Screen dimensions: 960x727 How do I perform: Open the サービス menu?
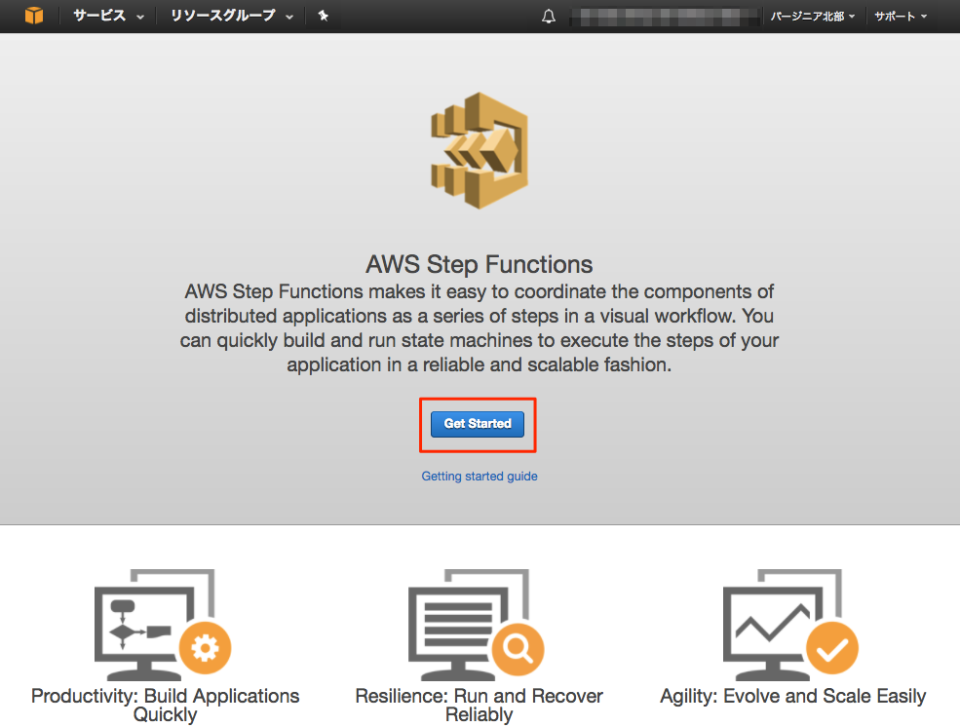98,16
